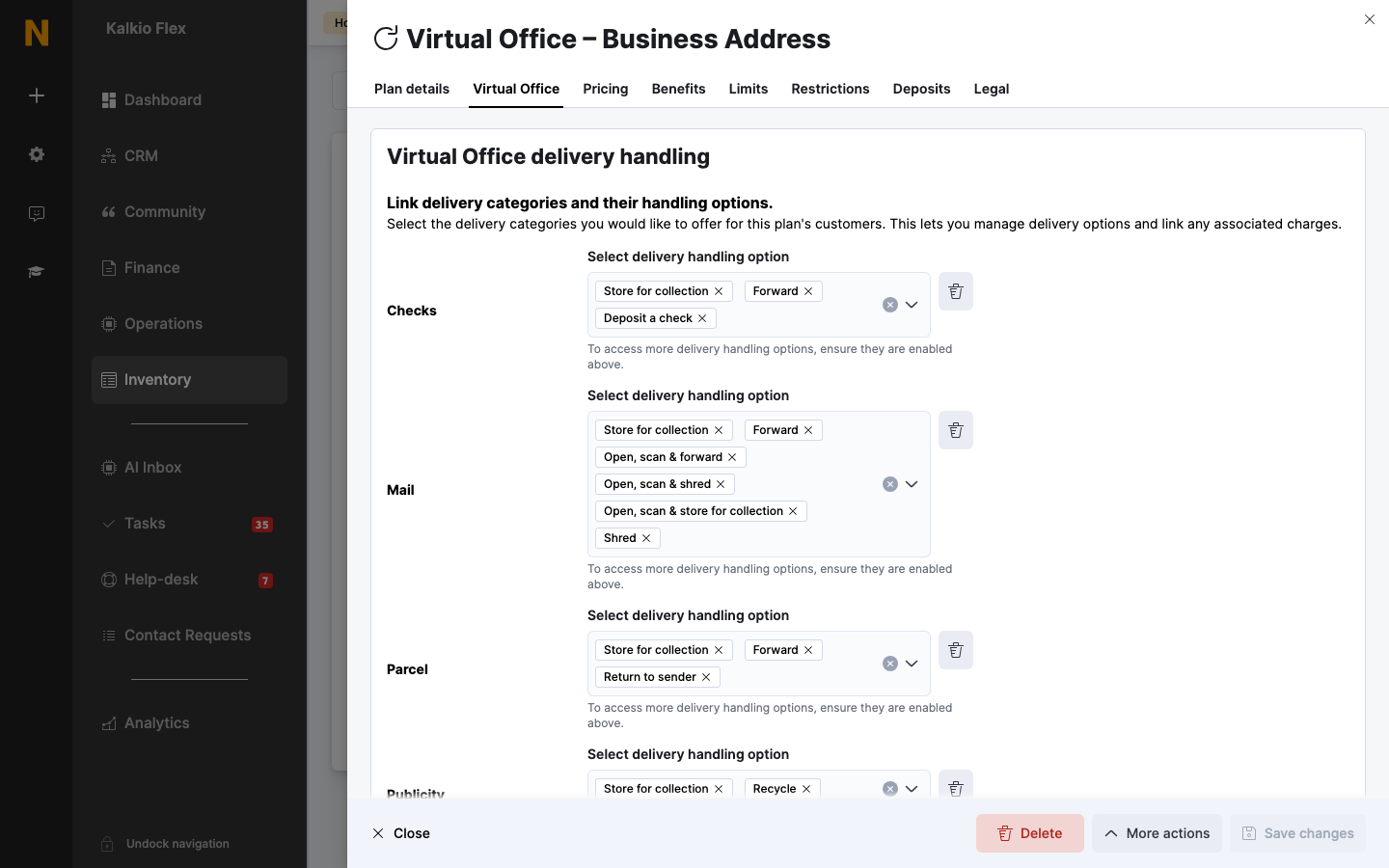Select Inventory in the sidebar
The height and width of the screenshot is (868, 1389).
(189, 380)
